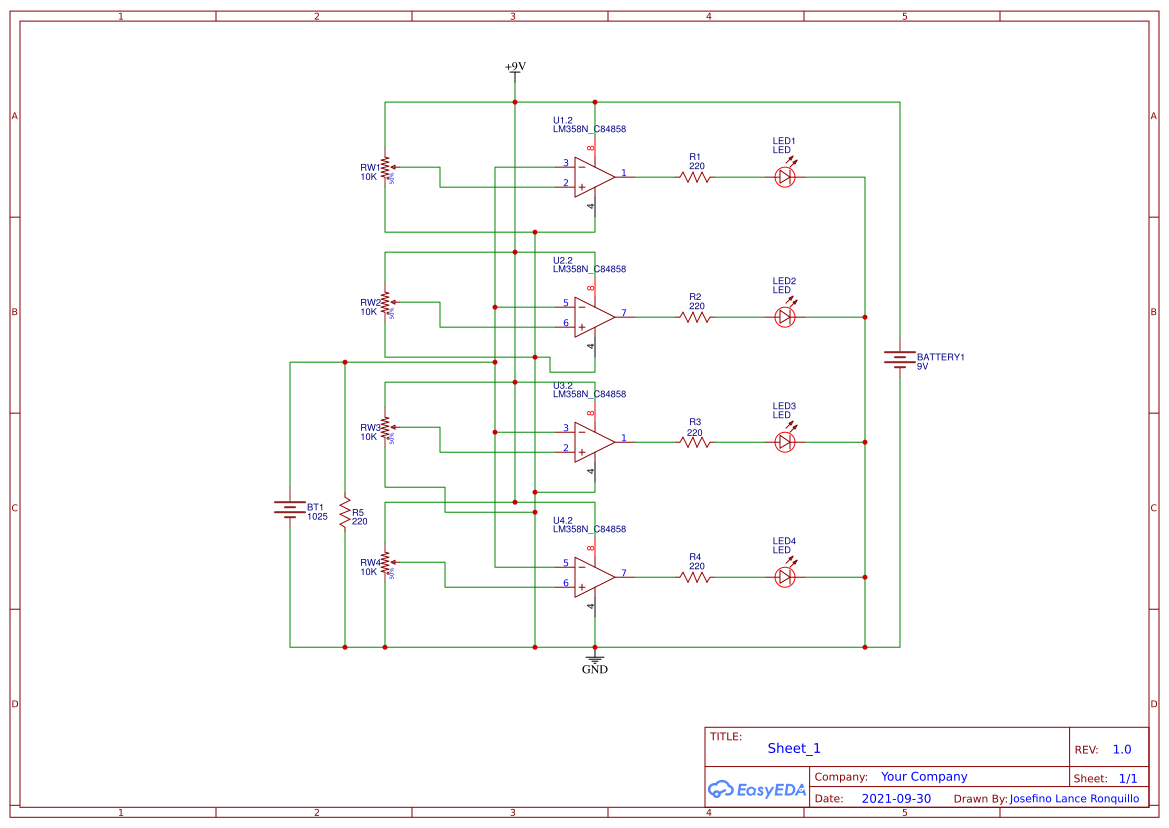Click the Sheet_1 title text
The image size is (1169, 828).
click(x=793, y=747)
